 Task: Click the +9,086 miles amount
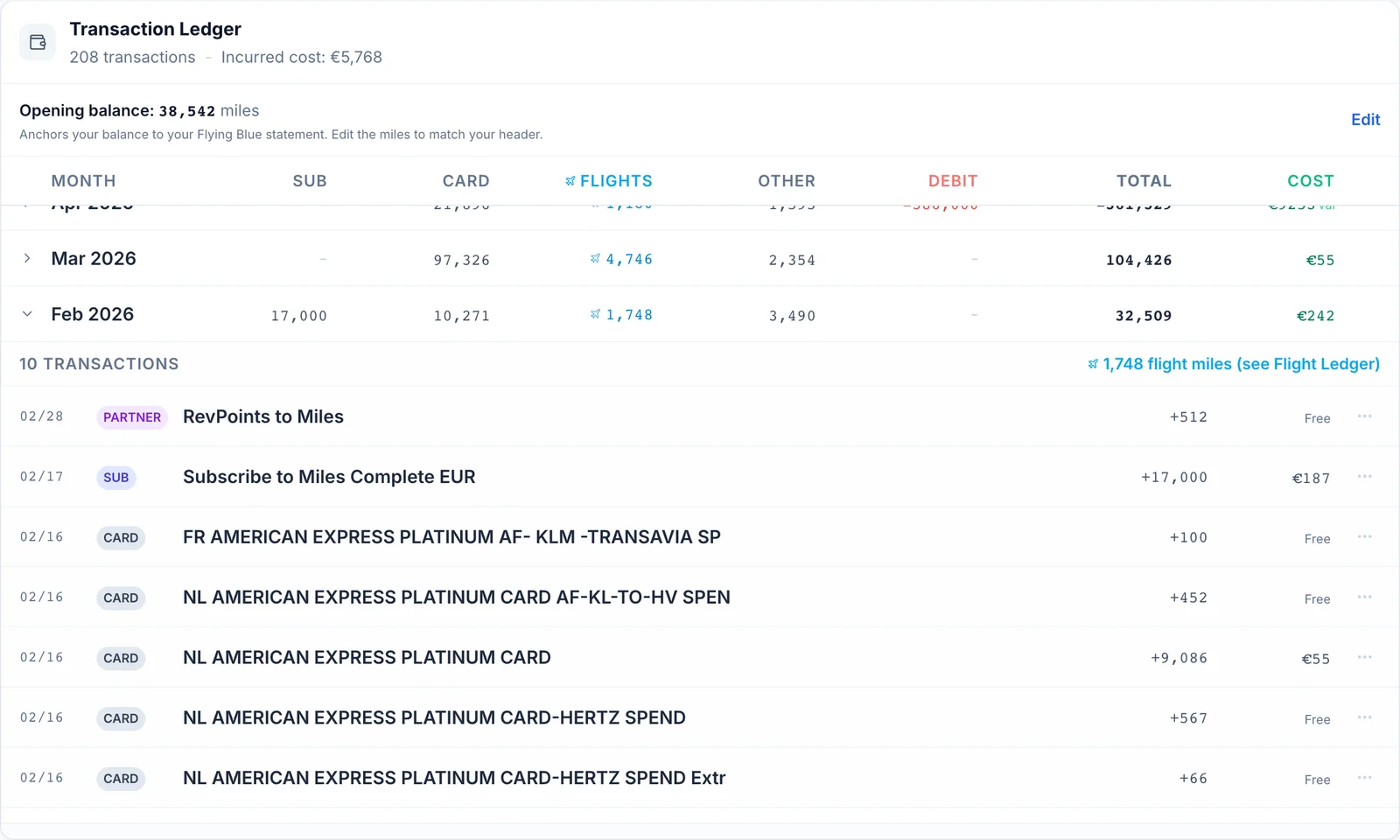(1179, 658)
